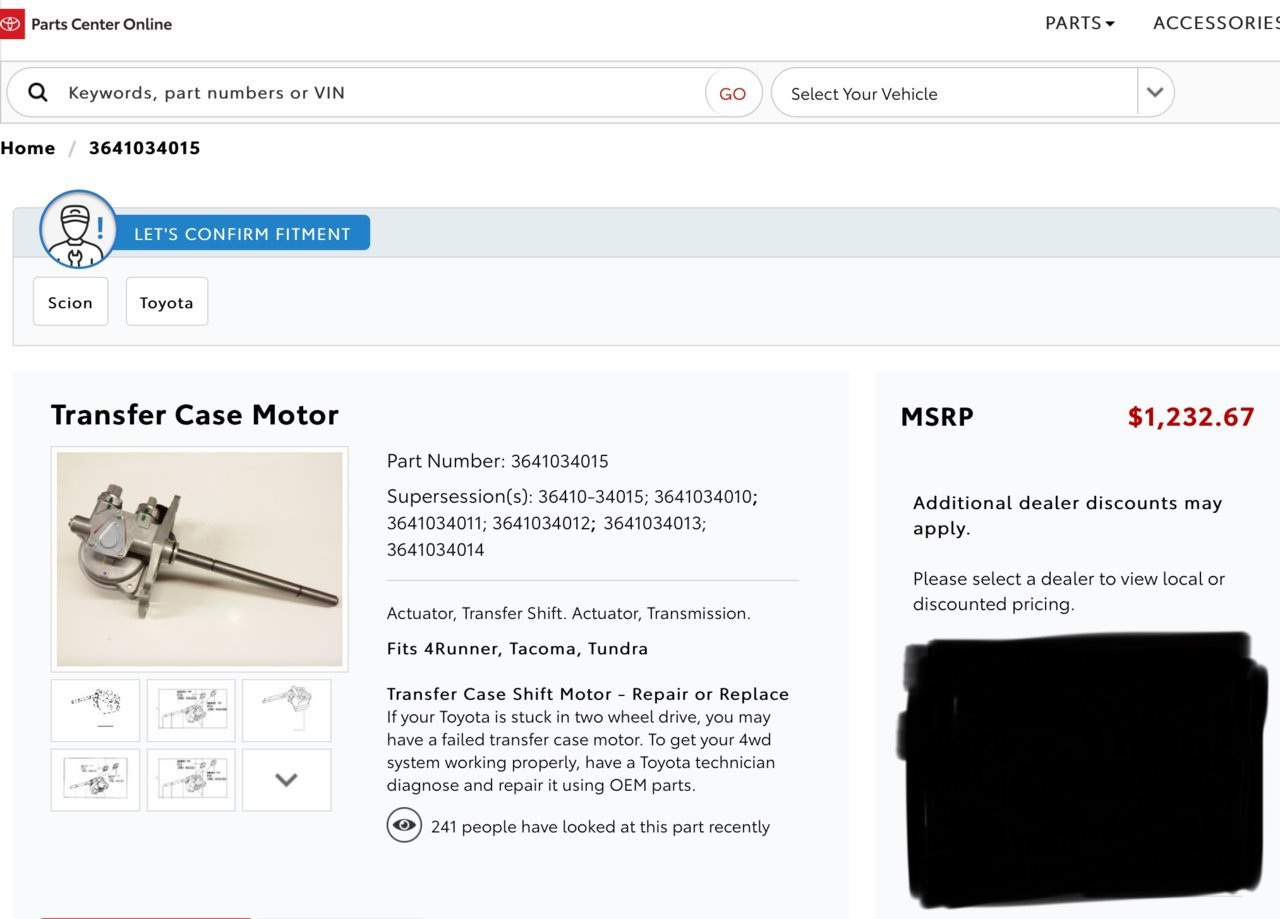This screenshot has height=919, width=1280.
Task: Click the Additional dealer discounts may apply text
Action: 1068,516
